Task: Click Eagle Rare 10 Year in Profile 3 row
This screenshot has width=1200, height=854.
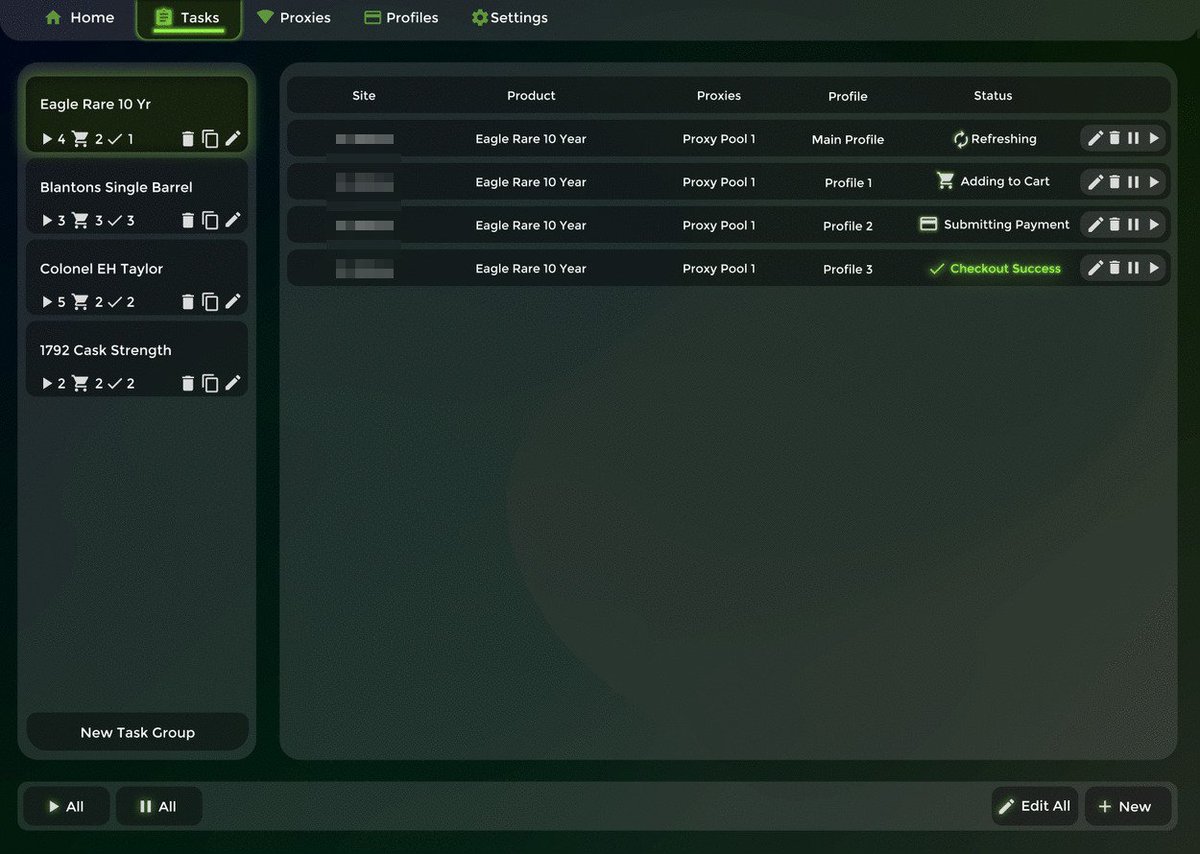Action: [531, 268]
